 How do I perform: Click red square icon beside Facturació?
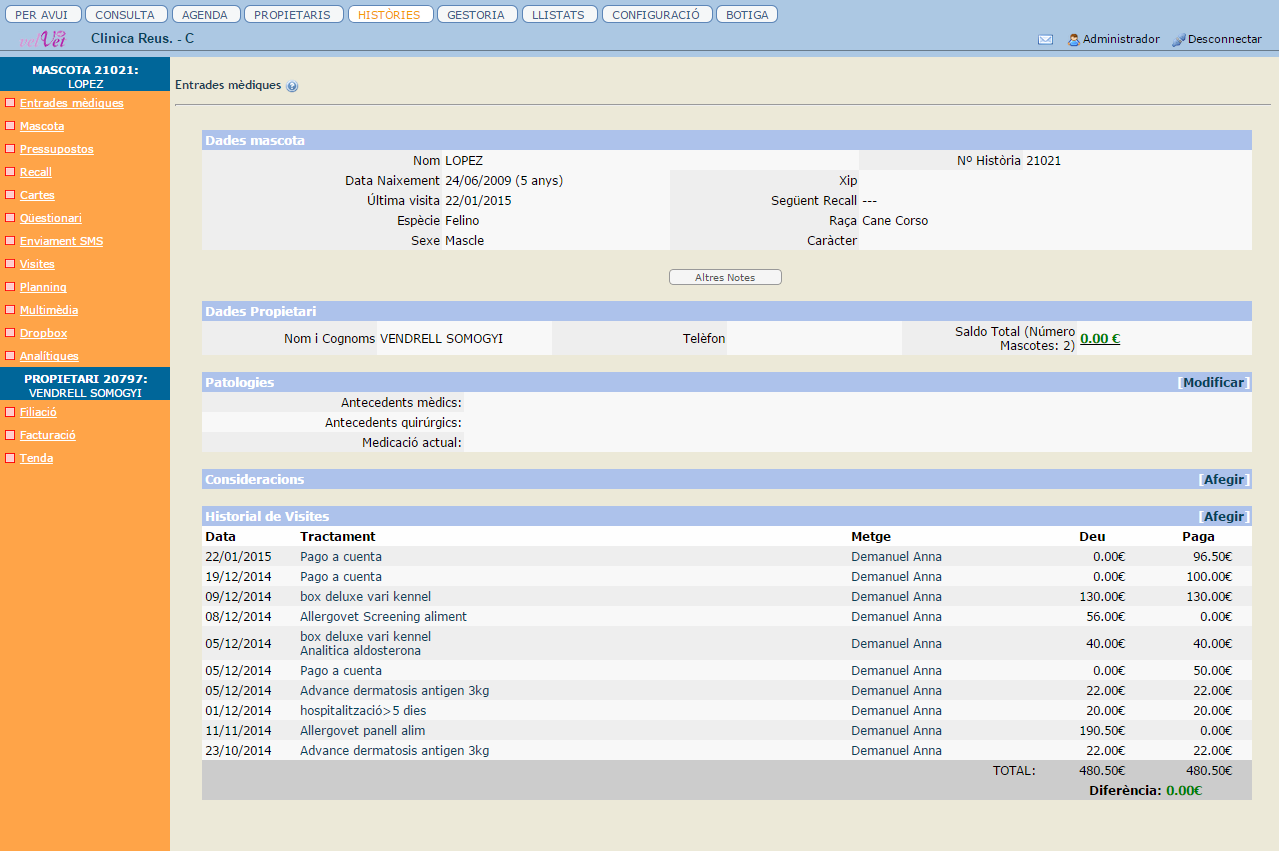(x=10, y=435)
